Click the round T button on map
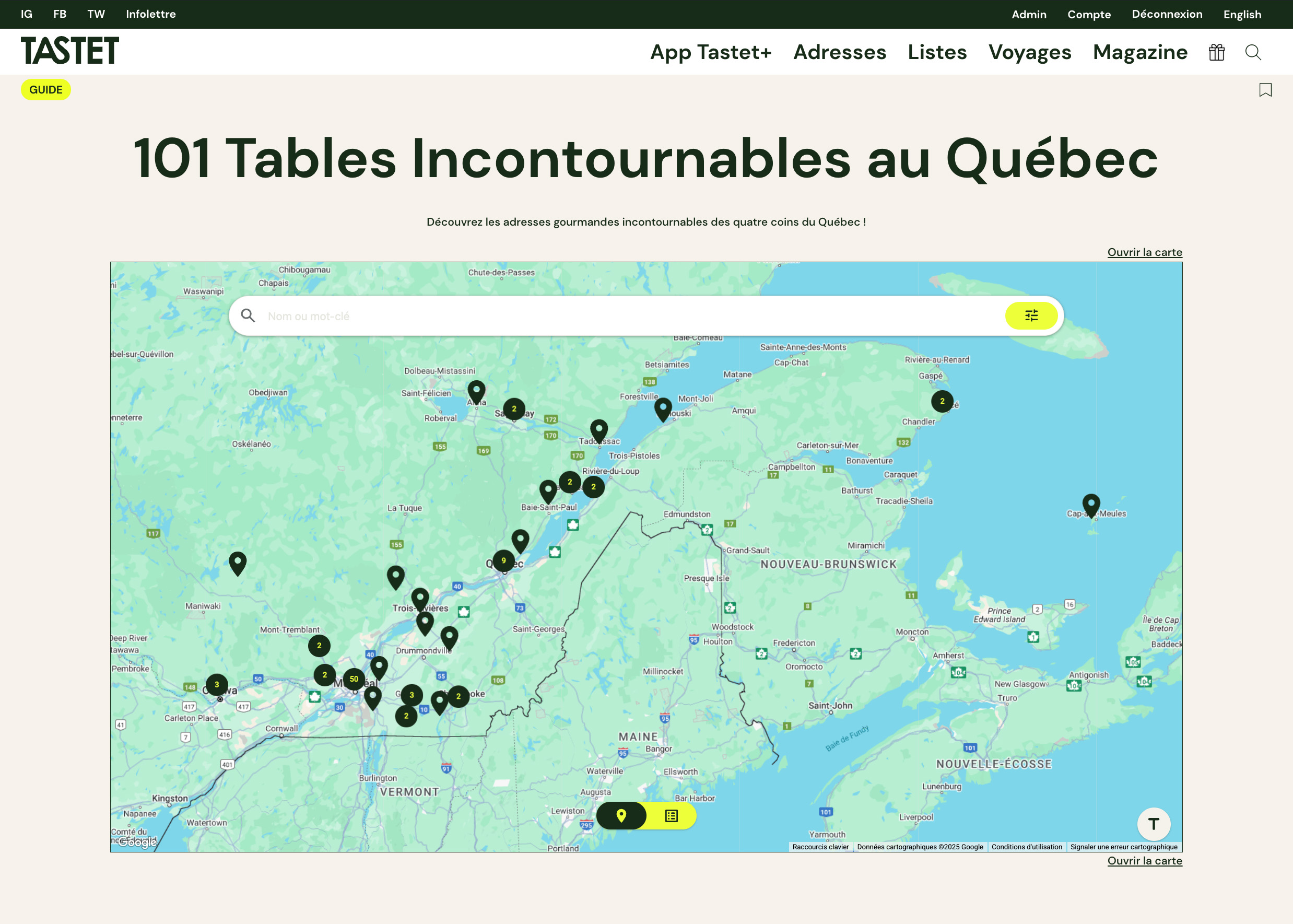Image resolution: width=1293 pixels, height=924 pixels. (1153, 824)
